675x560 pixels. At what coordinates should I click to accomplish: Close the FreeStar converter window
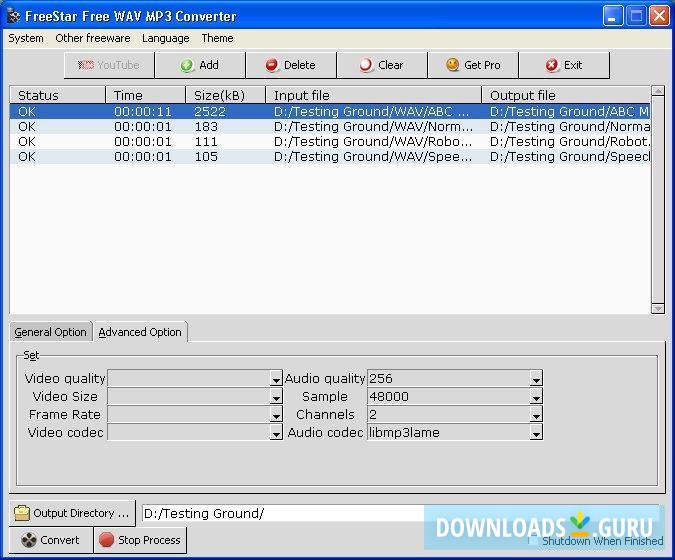pos(659,16)
